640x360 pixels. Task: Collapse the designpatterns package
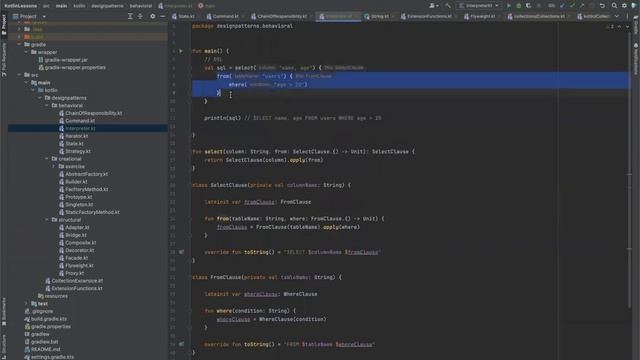click(40, 98)
